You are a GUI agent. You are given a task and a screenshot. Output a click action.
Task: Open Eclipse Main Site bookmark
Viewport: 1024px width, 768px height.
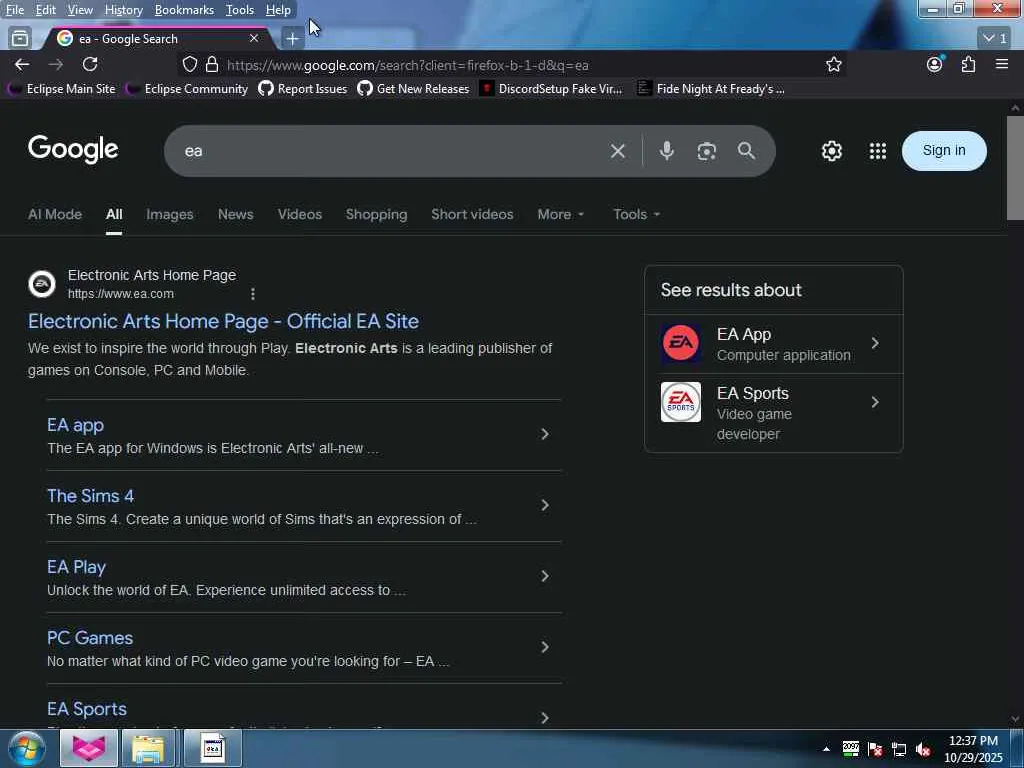(61, 89)
